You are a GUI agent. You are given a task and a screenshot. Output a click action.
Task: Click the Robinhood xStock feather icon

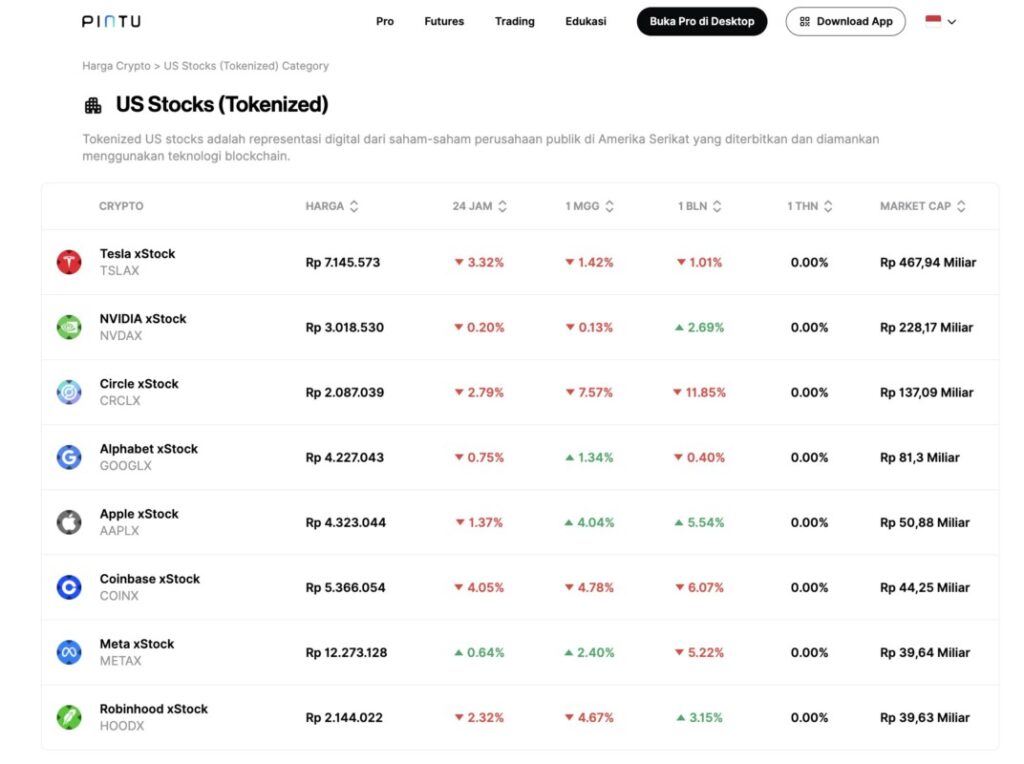(x=69, y=718)
